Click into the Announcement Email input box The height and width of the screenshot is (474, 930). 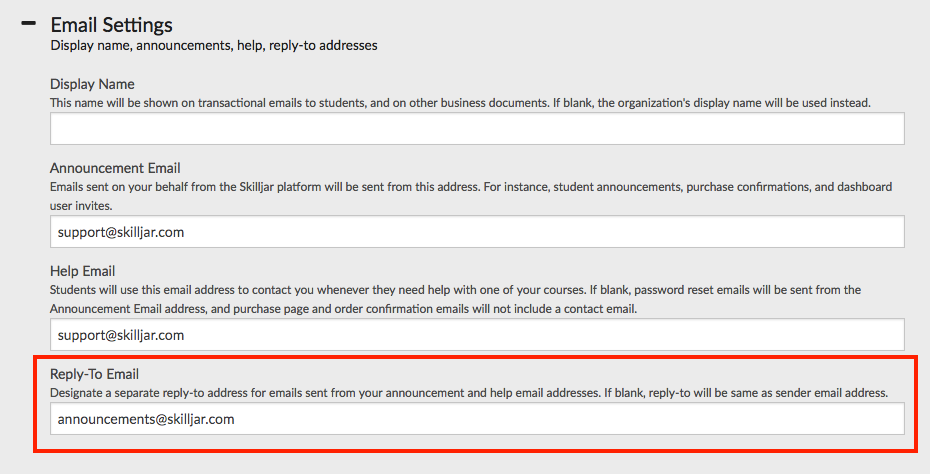[477, 232]
